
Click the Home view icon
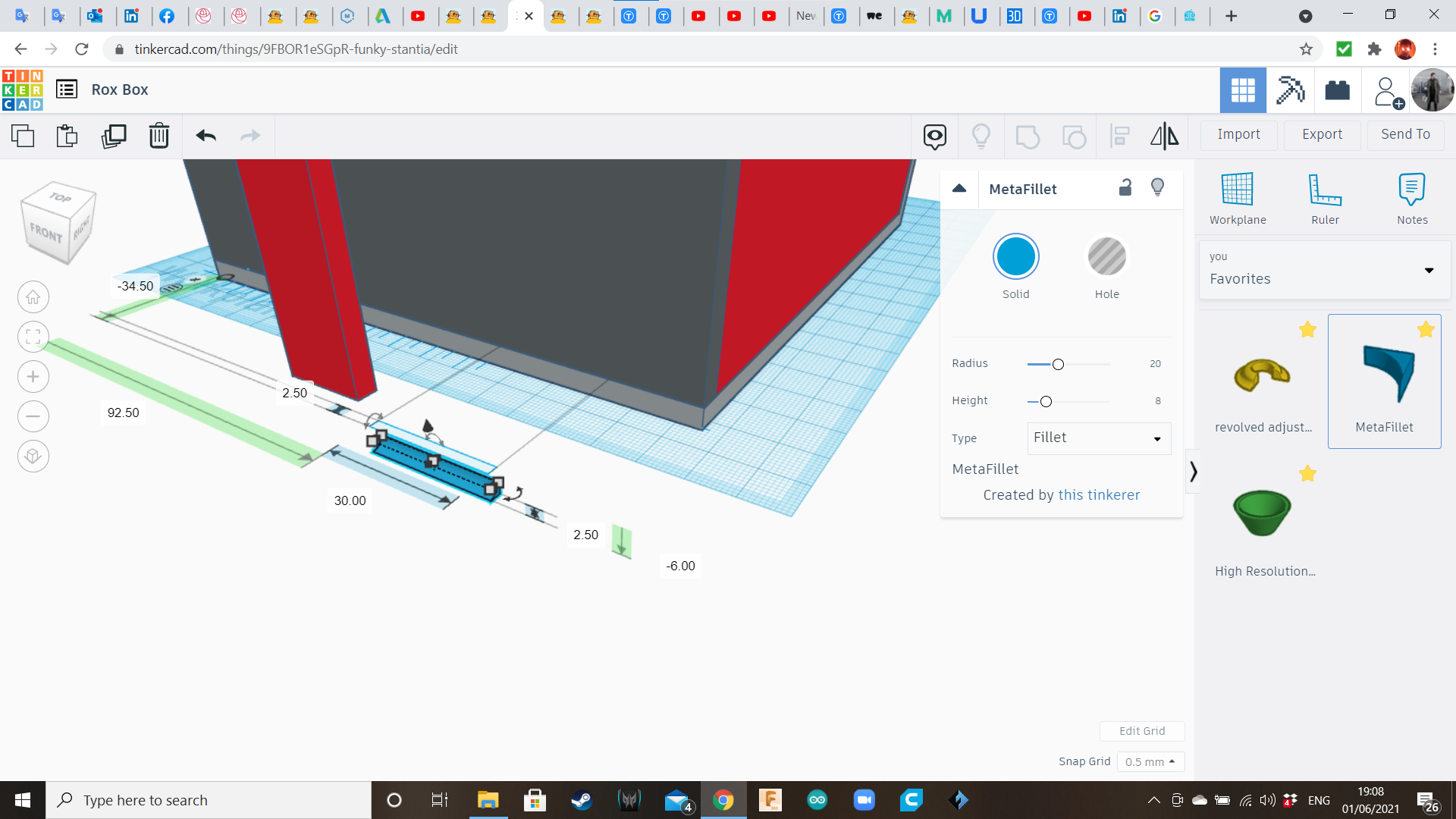pos(33,297)
